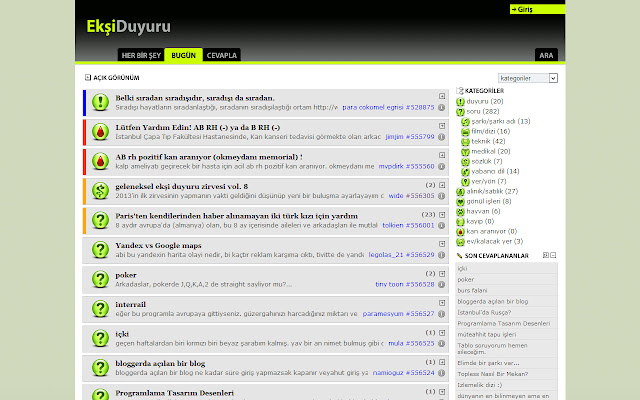Viewport: 640px width, 400px height.
Task: Open author link para cokomel egrisi
Action: tap(373, 107)
